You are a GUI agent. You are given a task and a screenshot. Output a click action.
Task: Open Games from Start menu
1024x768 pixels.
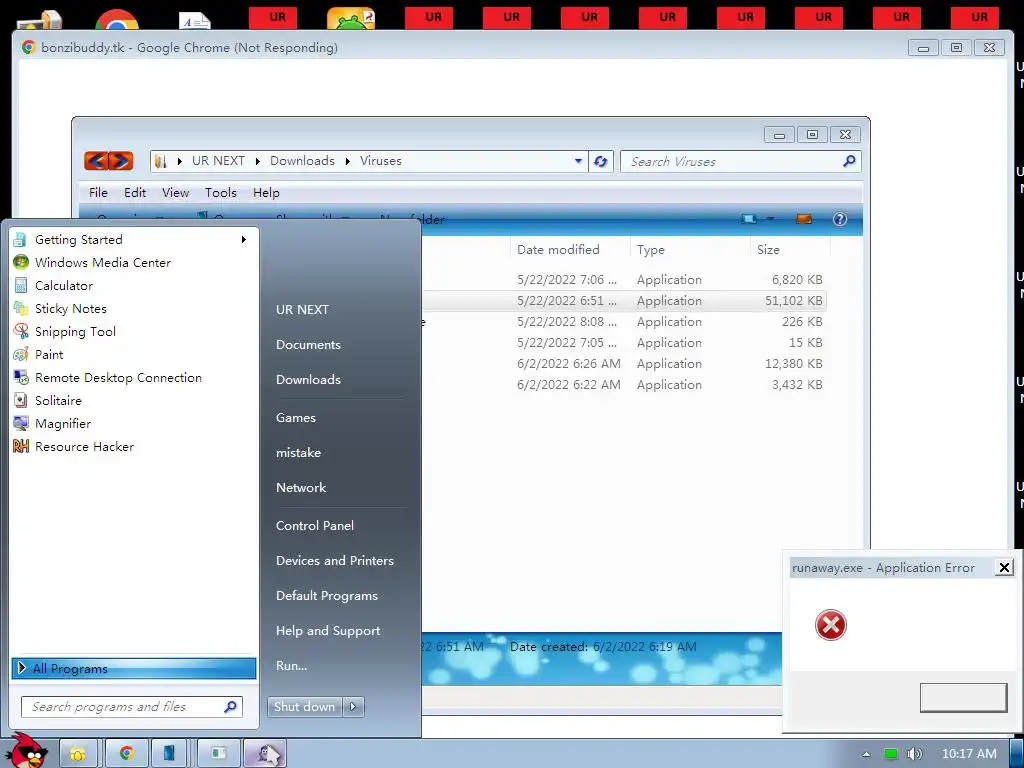296,418
